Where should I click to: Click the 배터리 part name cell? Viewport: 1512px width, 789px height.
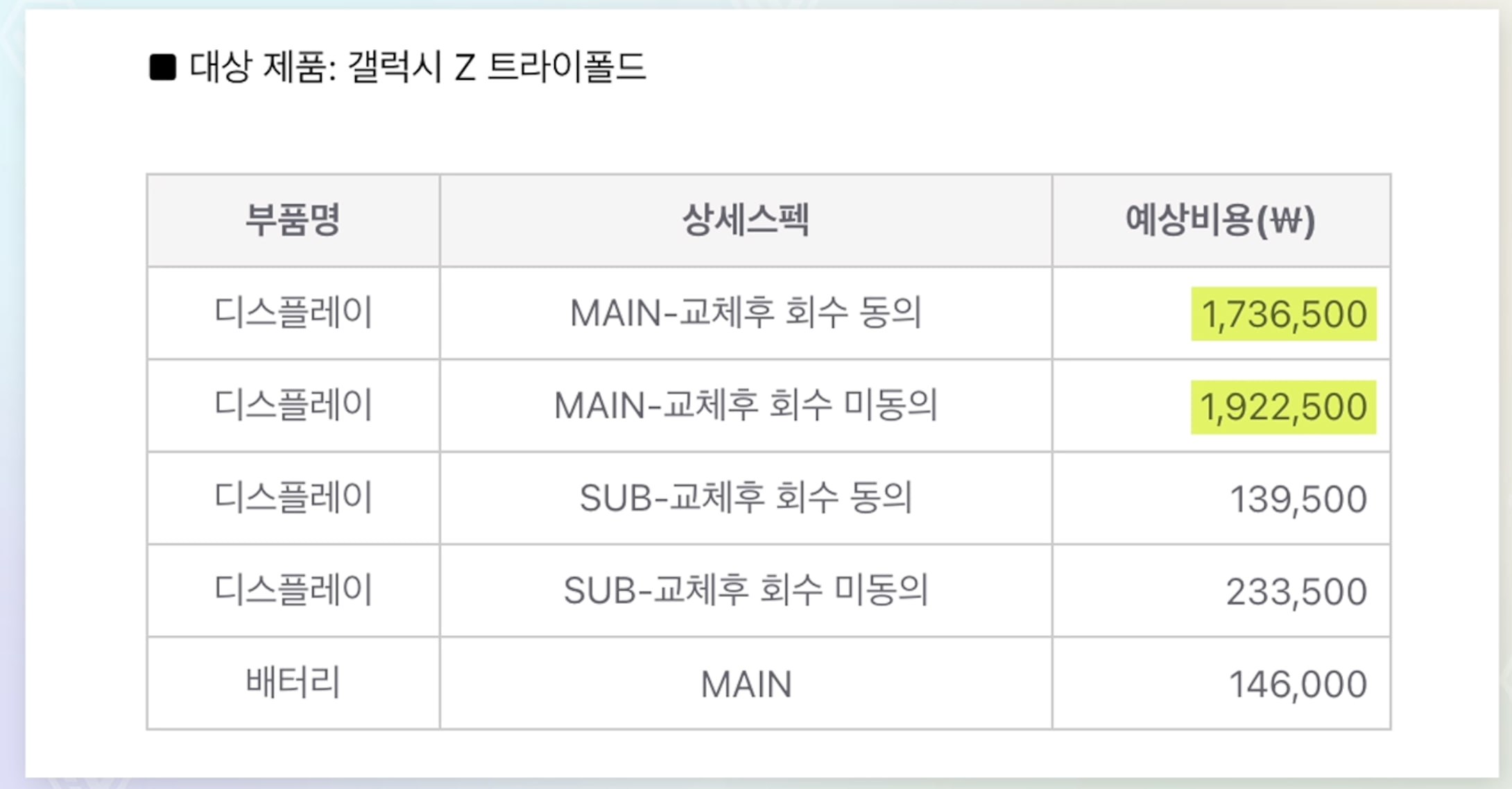tap(293, 682)
